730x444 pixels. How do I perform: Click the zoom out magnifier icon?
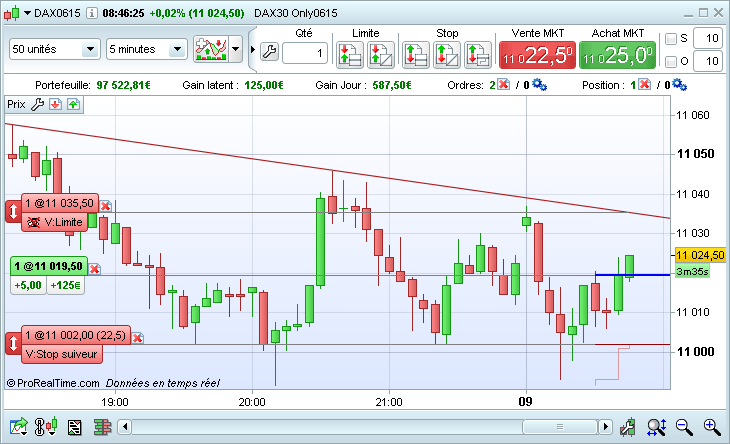coord(685,427)
